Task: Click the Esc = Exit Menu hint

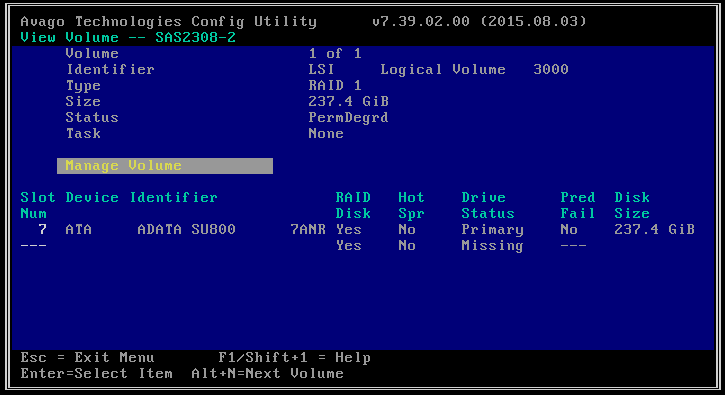Action: [x=87, y=358]
